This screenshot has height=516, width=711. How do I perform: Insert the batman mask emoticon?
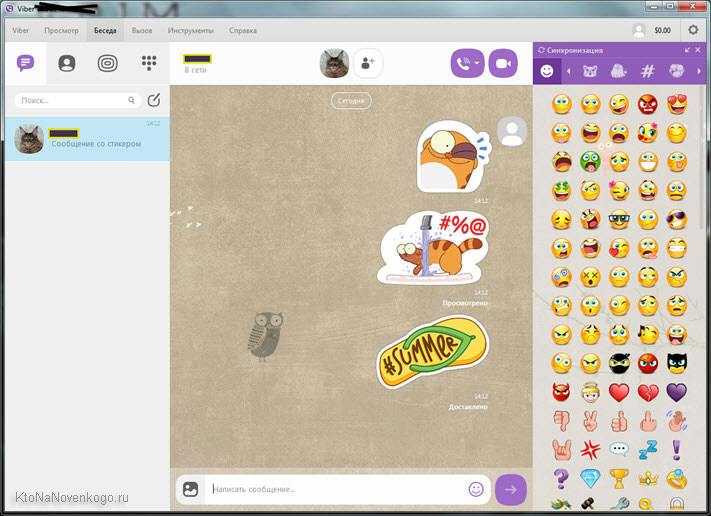[x=677, y=363]
